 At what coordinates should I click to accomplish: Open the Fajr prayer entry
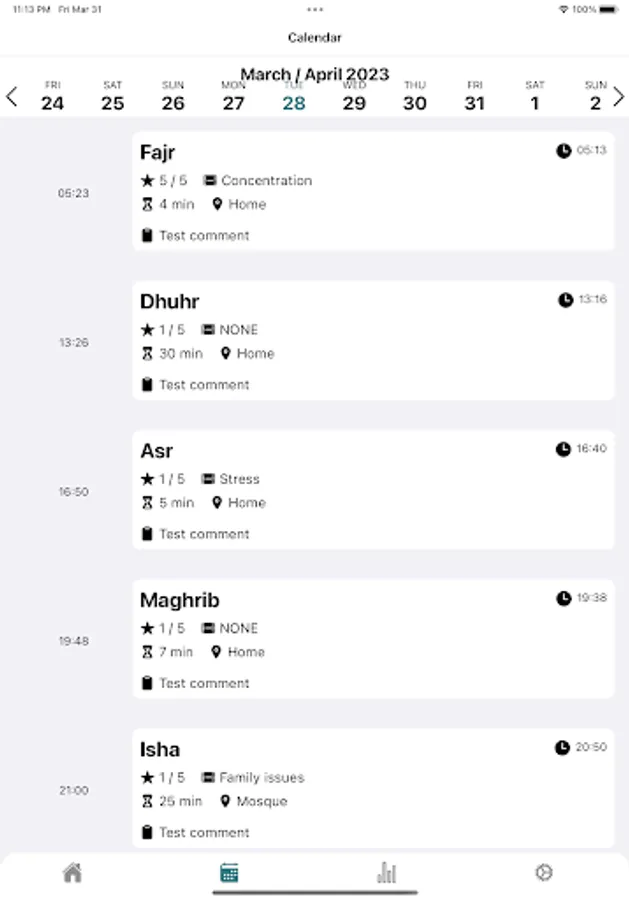click(373, 191)
